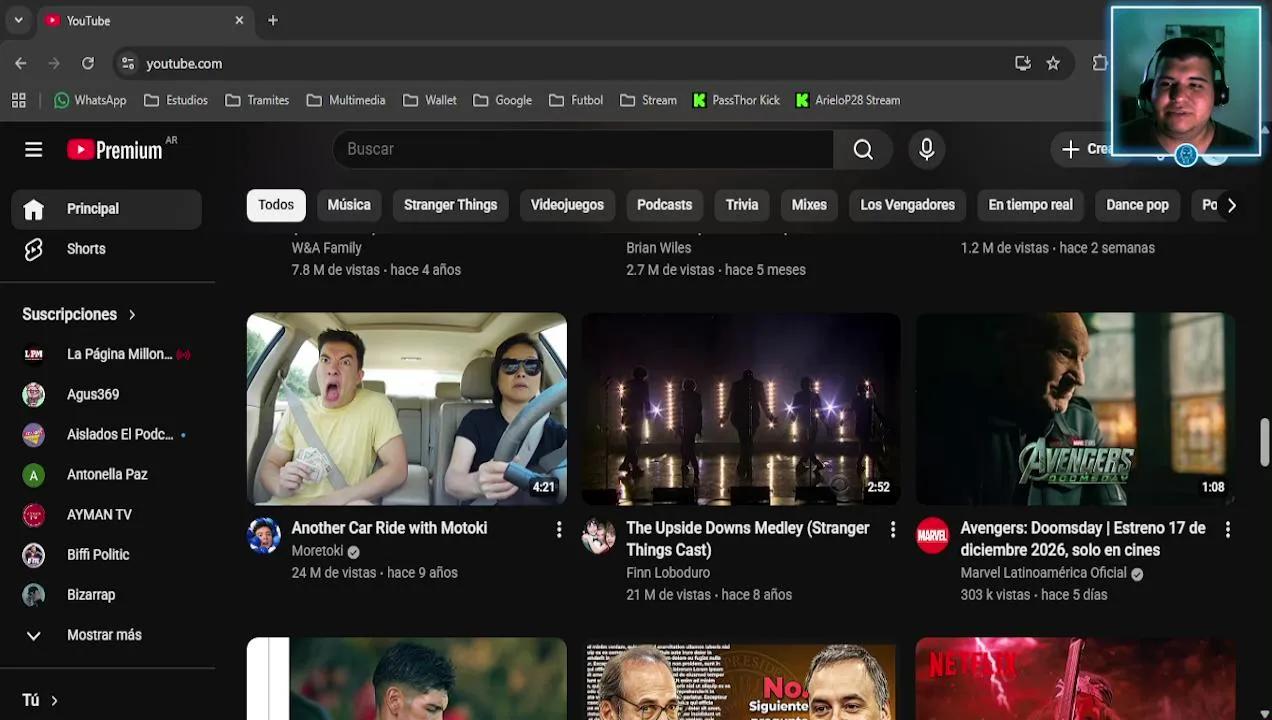
Task: Open the Antonella Paz subscription
Action: (107, 474)
